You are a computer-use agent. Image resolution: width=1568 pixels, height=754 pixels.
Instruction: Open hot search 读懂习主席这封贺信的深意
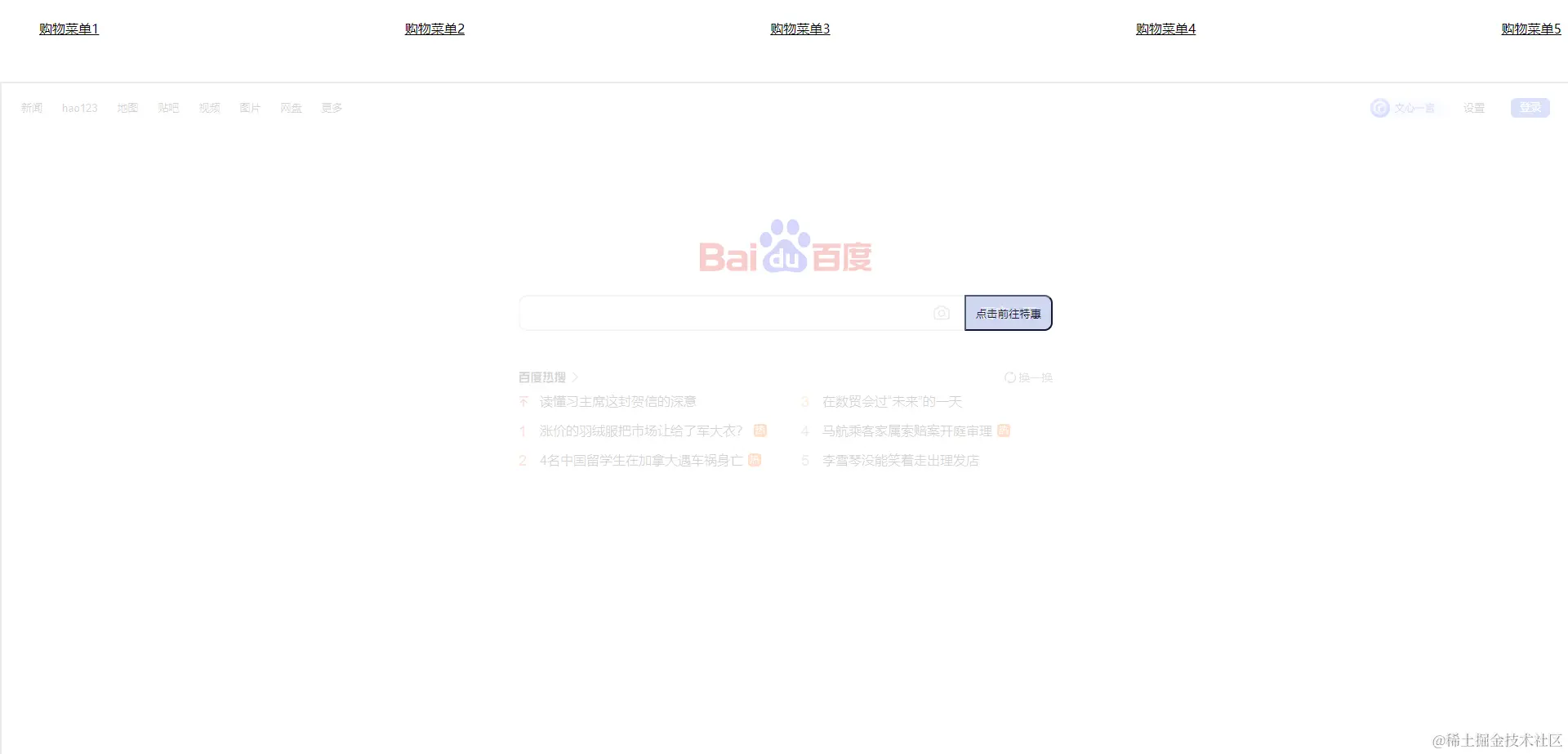[617, 401]
